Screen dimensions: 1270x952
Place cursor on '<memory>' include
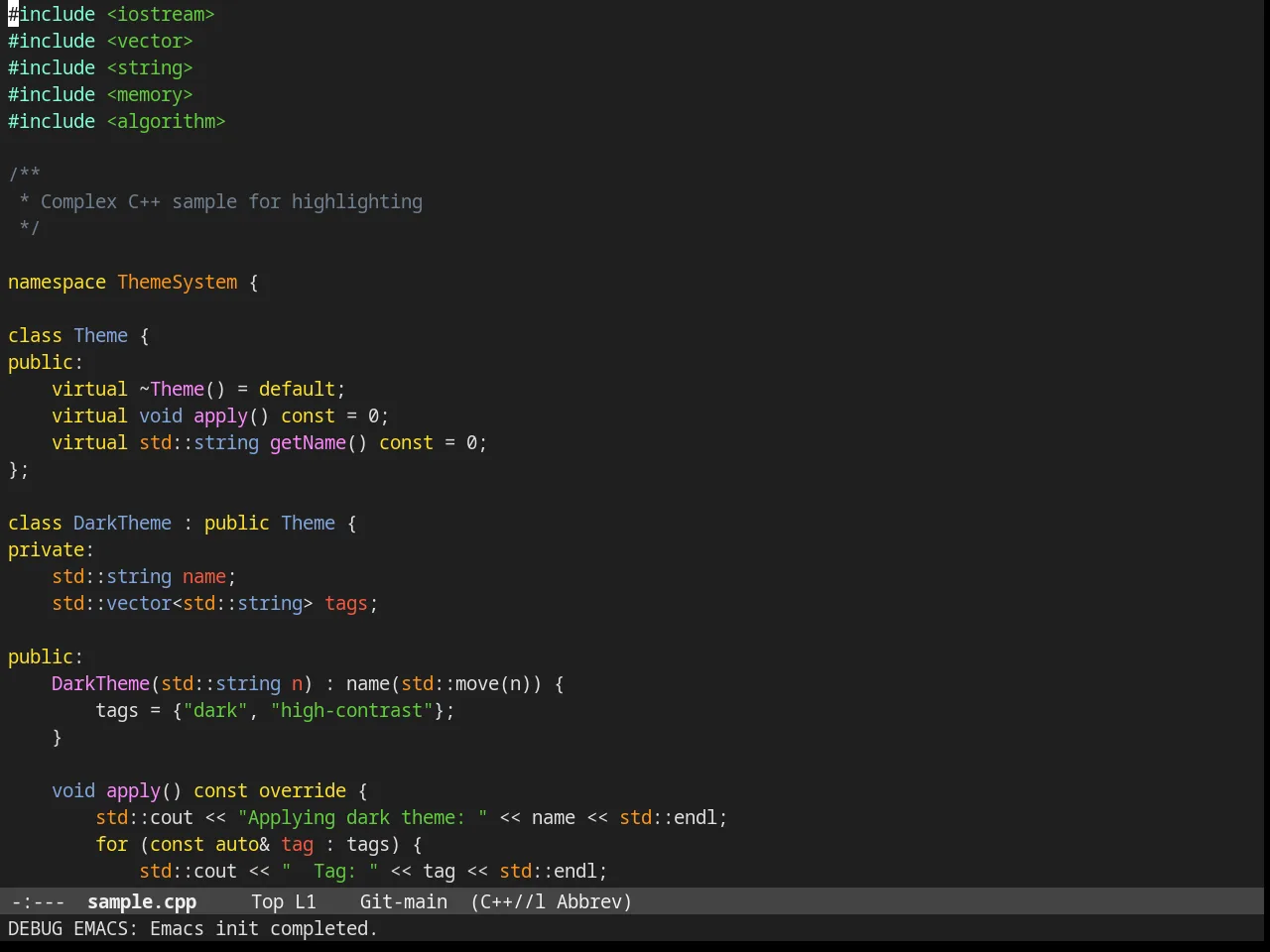click(x=150, y=94)
